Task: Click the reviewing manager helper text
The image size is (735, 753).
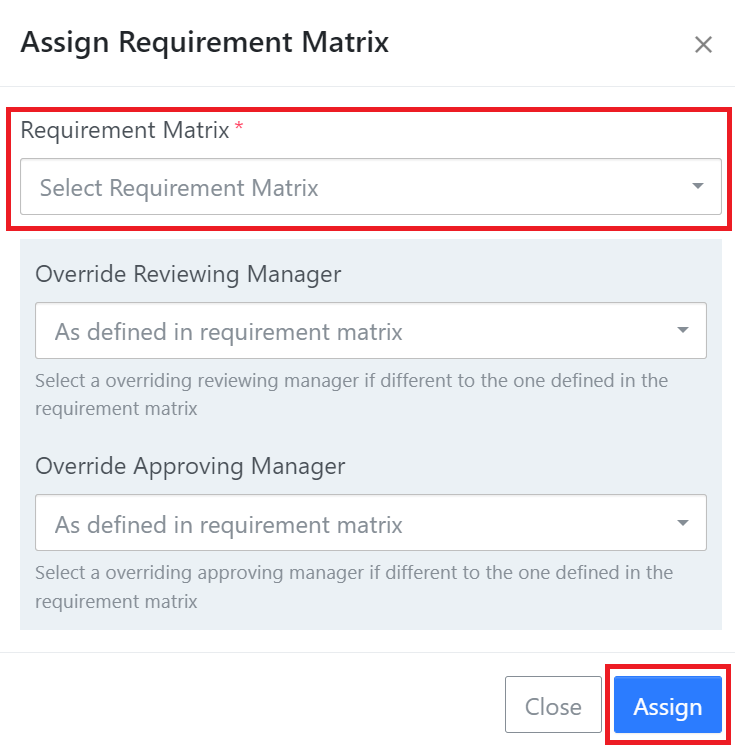Action: 351,395
